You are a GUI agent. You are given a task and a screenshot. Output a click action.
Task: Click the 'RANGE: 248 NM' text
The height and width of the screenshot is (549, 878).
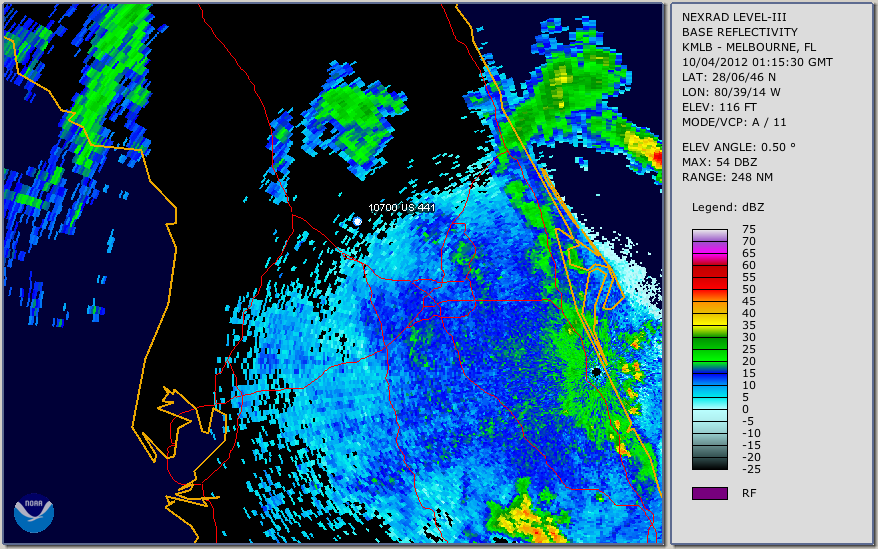pyautogui.click(x=727, y=178)
